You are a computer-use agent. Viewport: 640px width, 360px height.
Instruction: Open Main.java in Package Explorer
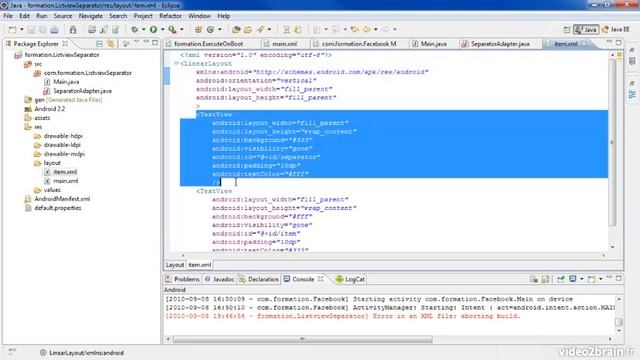point(66,82)
